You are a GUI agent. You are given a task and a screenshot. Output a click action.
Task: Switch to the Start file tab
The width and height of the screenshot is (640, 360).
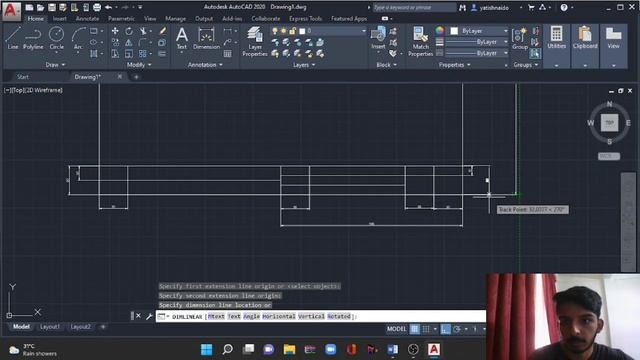click(x=23, y=77)
